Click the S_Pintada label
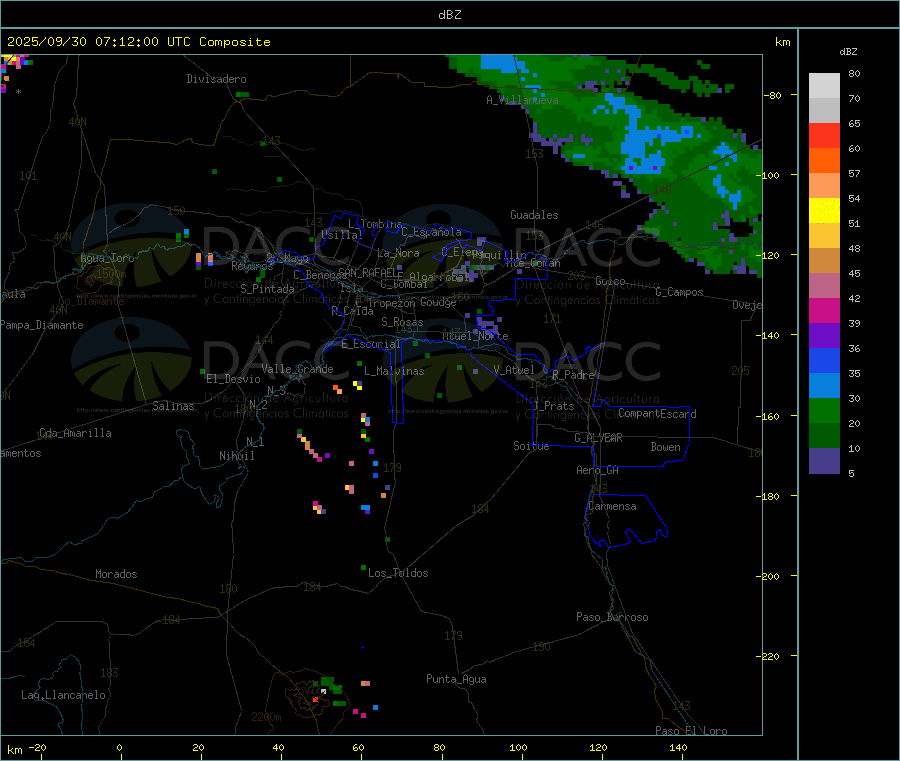Viewport: 900px width, 761px height. pyautogui.click(x=267, y=289)
